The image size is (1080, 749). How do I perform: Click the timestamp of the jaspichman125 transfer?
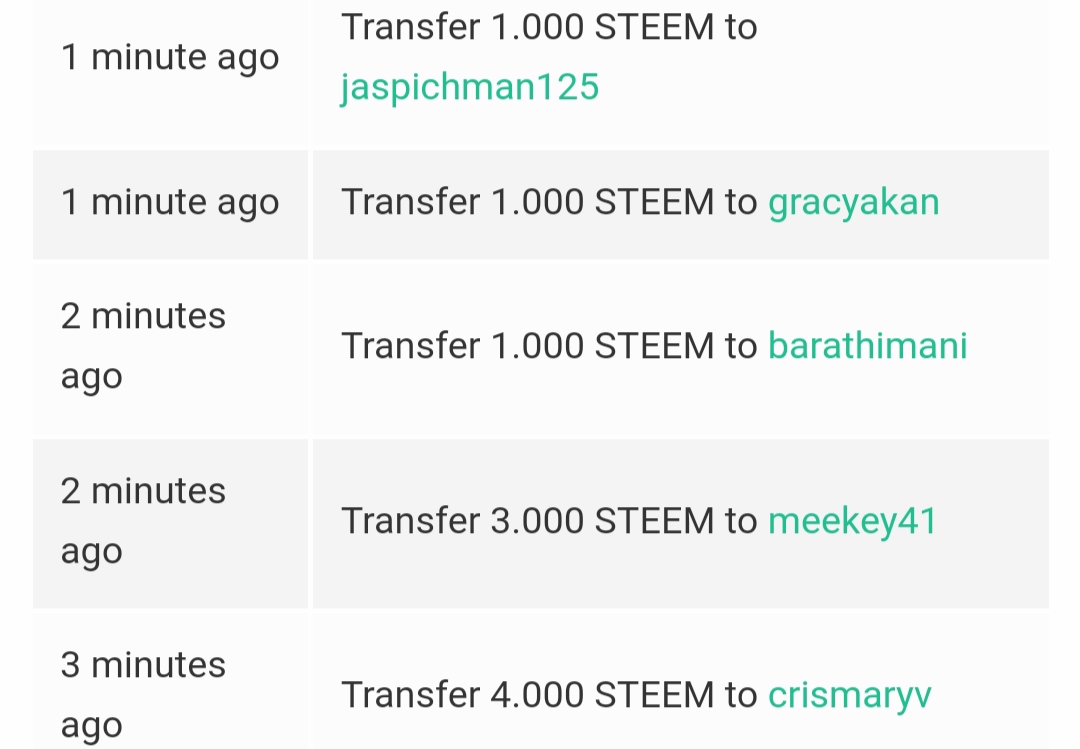click(169, 58)
